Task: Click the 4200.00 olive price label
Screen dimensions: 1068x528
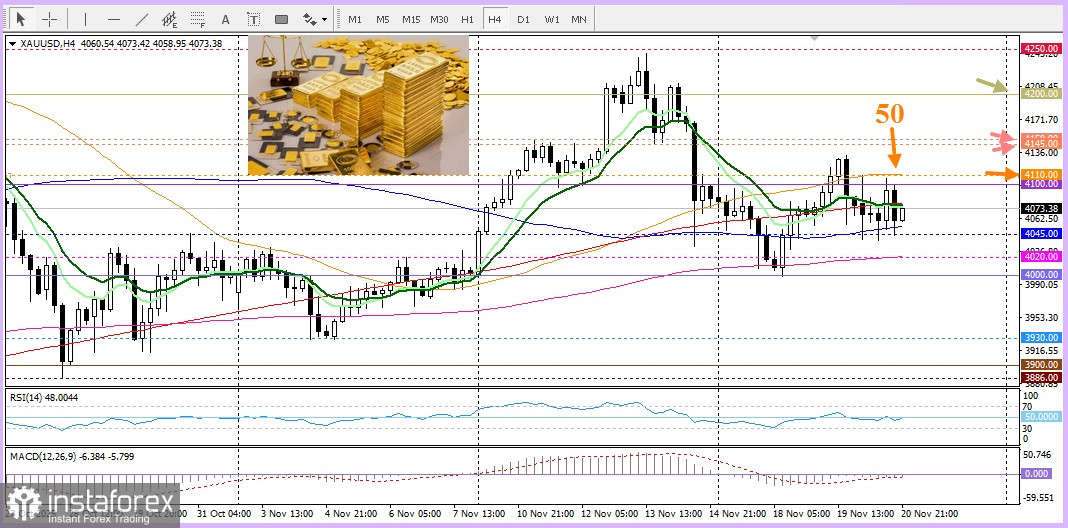Action: click(1041, 93)
